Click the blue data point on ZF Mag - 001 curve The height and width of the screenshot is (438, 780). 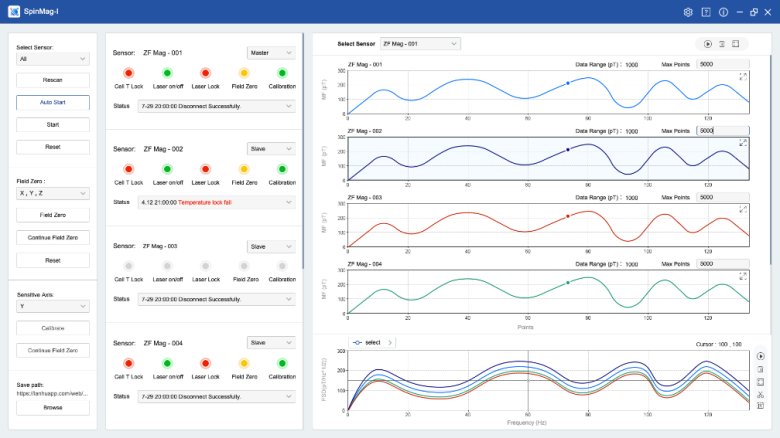click(x=568, y=83)
